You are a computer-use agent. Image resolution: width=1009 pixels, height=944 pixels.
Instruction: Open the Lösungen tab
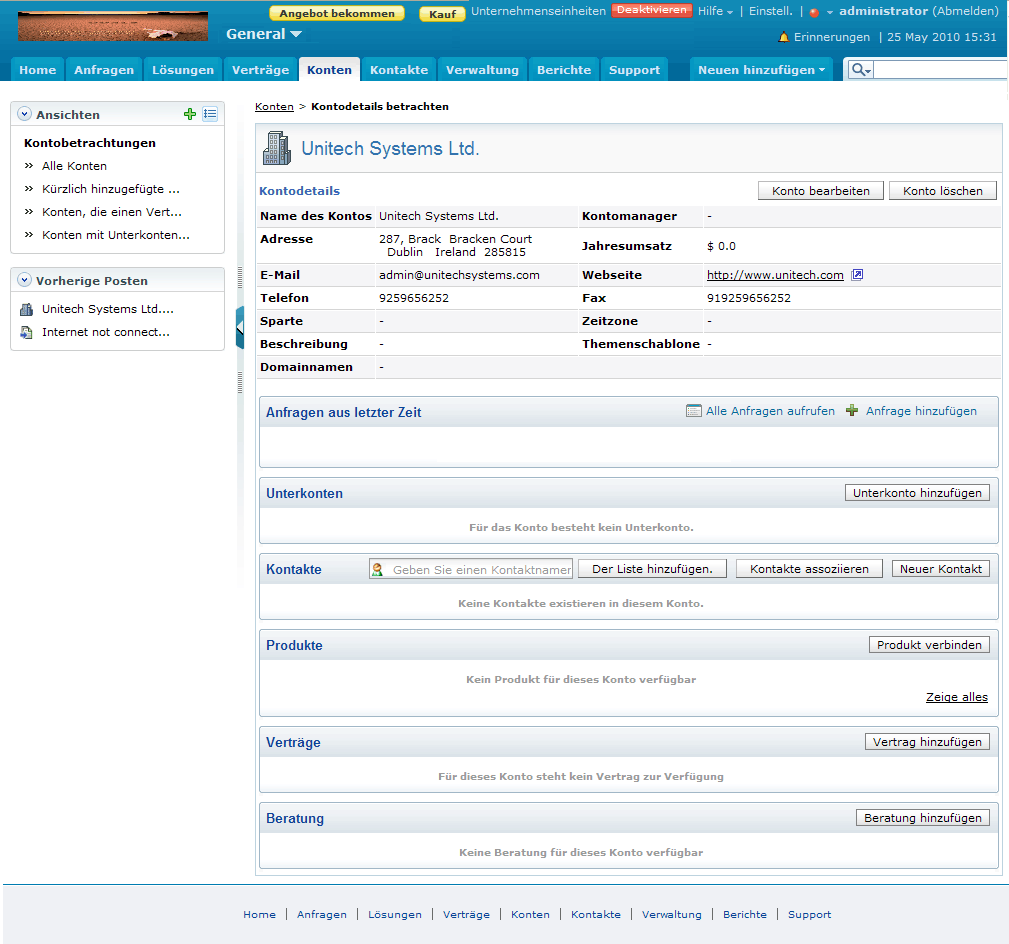183,69
